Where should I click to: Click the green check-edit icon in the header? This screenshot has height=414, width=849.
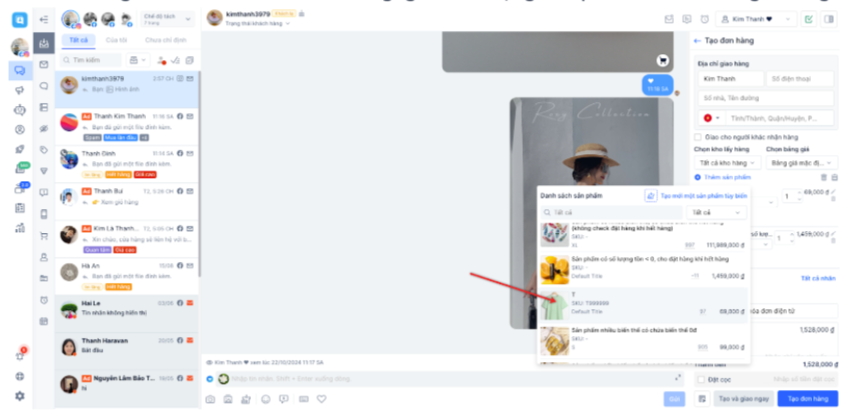pyautogui.click(x=808, y=19)
